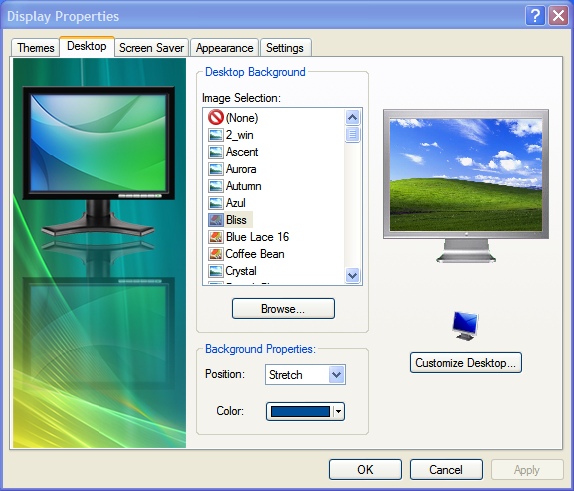Click the image icon beside 2_win
Viewport: 574px width, 491px height.
tap(216, 135)
